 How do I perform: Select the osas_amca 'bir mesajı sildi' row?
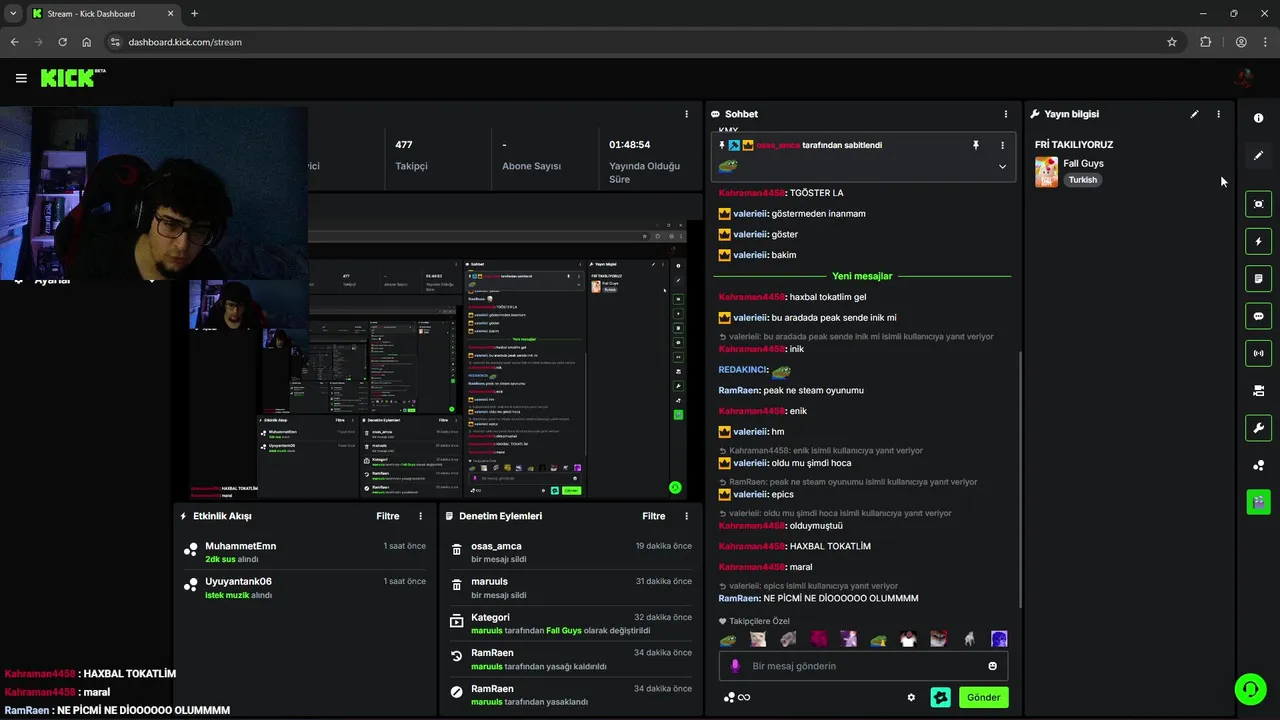click(x=570, y=552)
